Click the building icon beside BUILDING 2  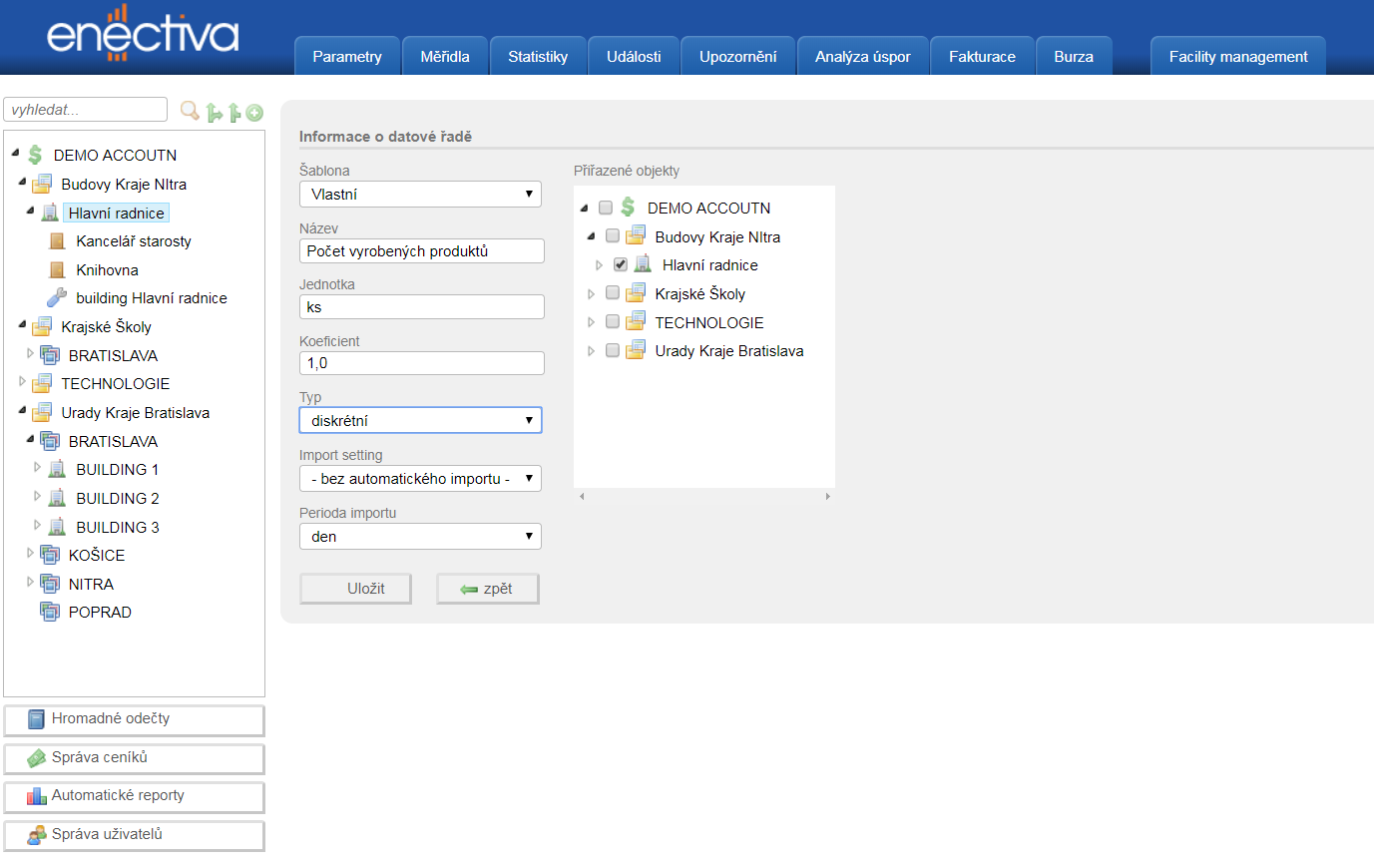coord(57,498)
